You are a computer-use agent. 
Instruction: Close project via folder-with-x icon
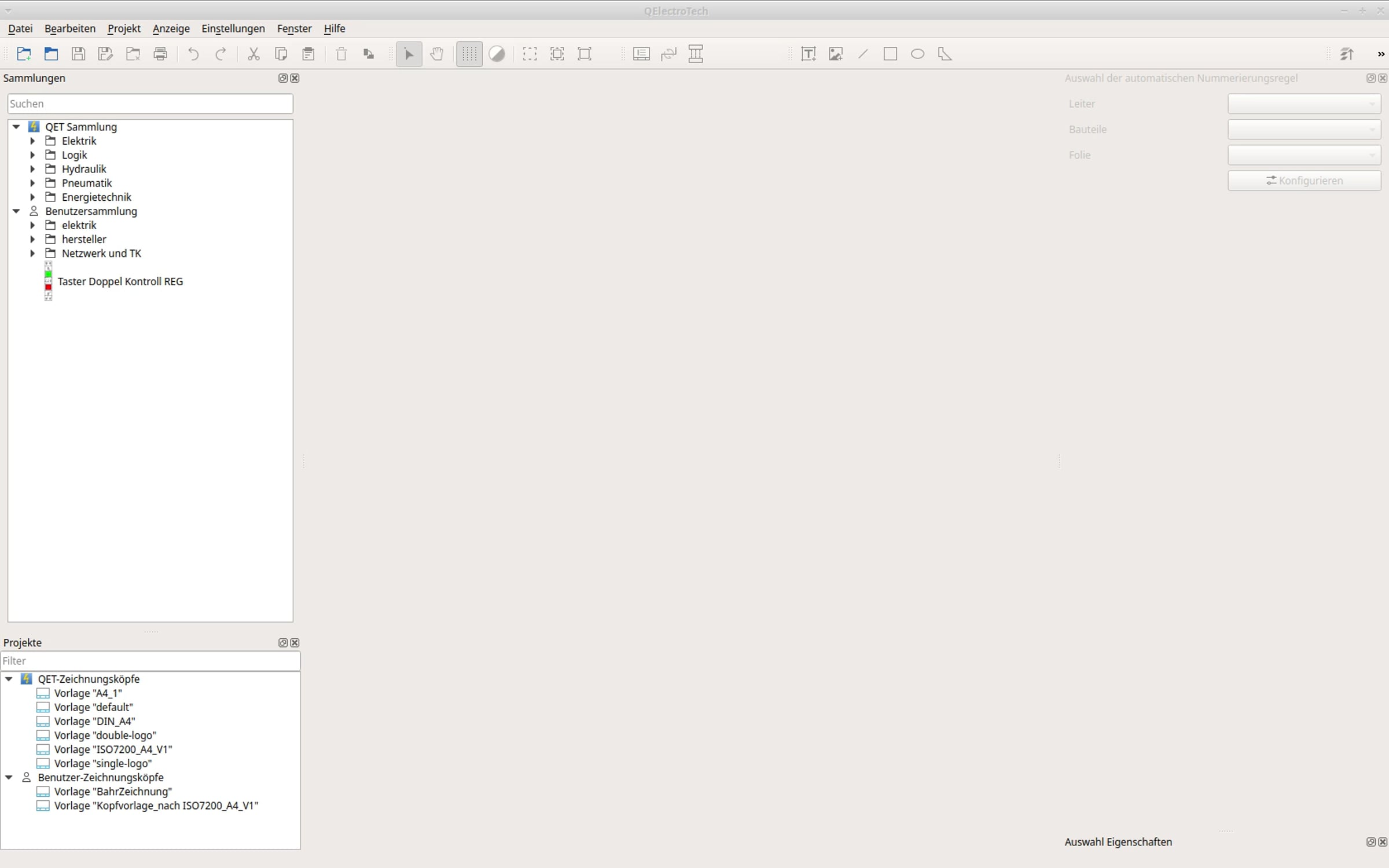point(133,54)
